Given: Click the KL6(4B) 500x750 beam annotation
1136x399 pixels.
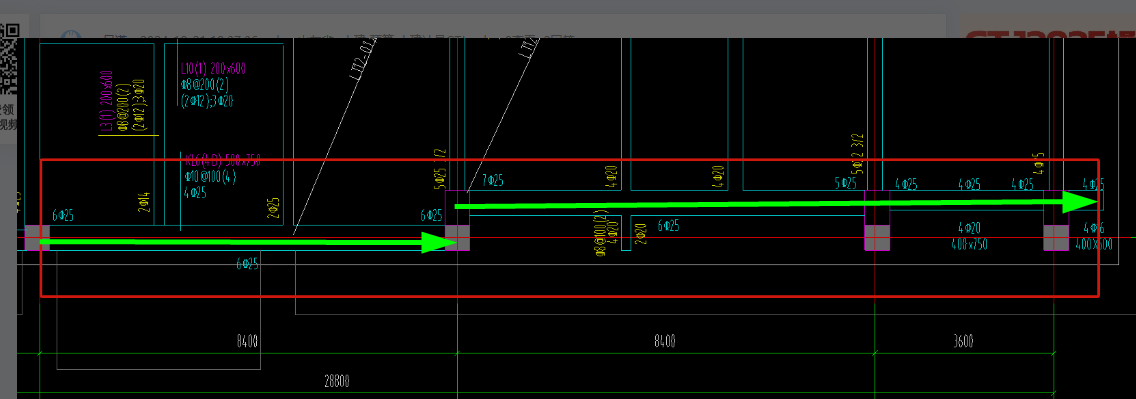Looking at the screenshot, I should tap(222, 161).
